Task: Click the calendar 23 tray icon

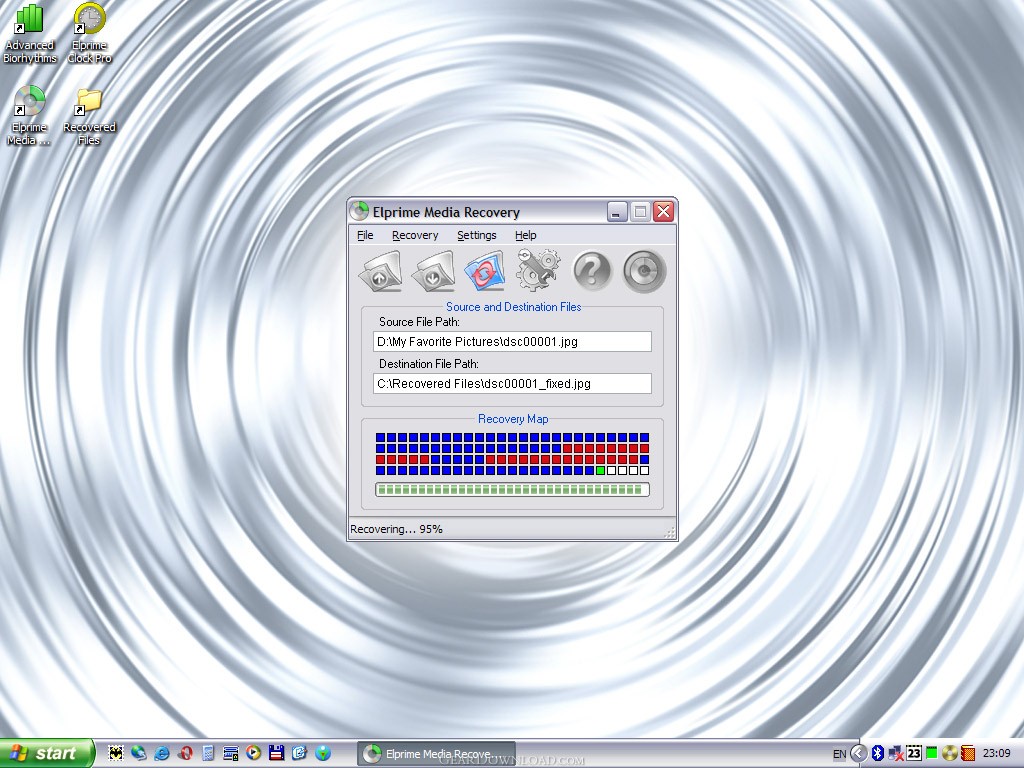Action: 914,754
